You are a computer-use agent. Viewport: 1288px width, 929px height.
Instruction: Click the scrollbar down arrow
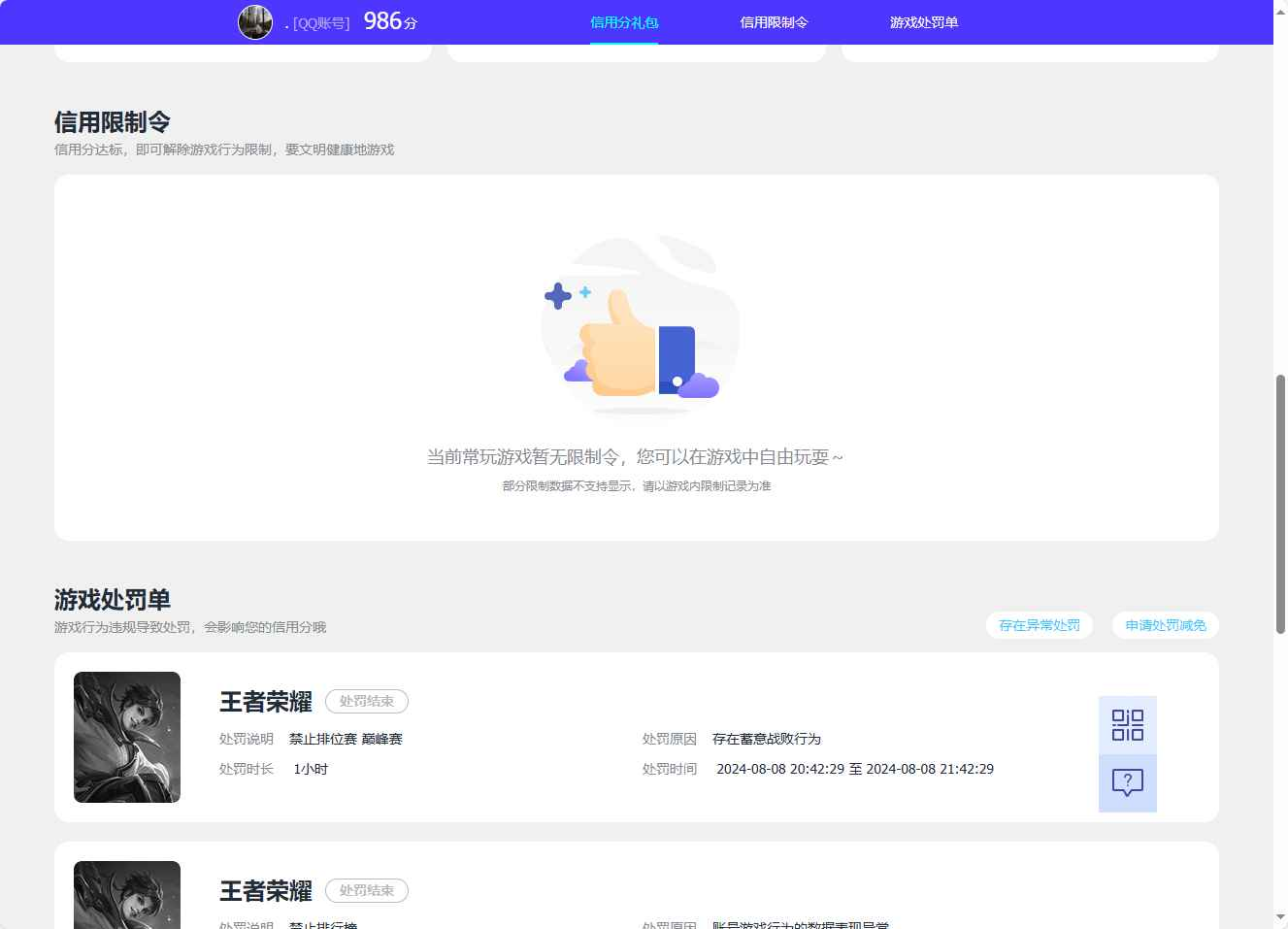click(x=1280, y=917)
